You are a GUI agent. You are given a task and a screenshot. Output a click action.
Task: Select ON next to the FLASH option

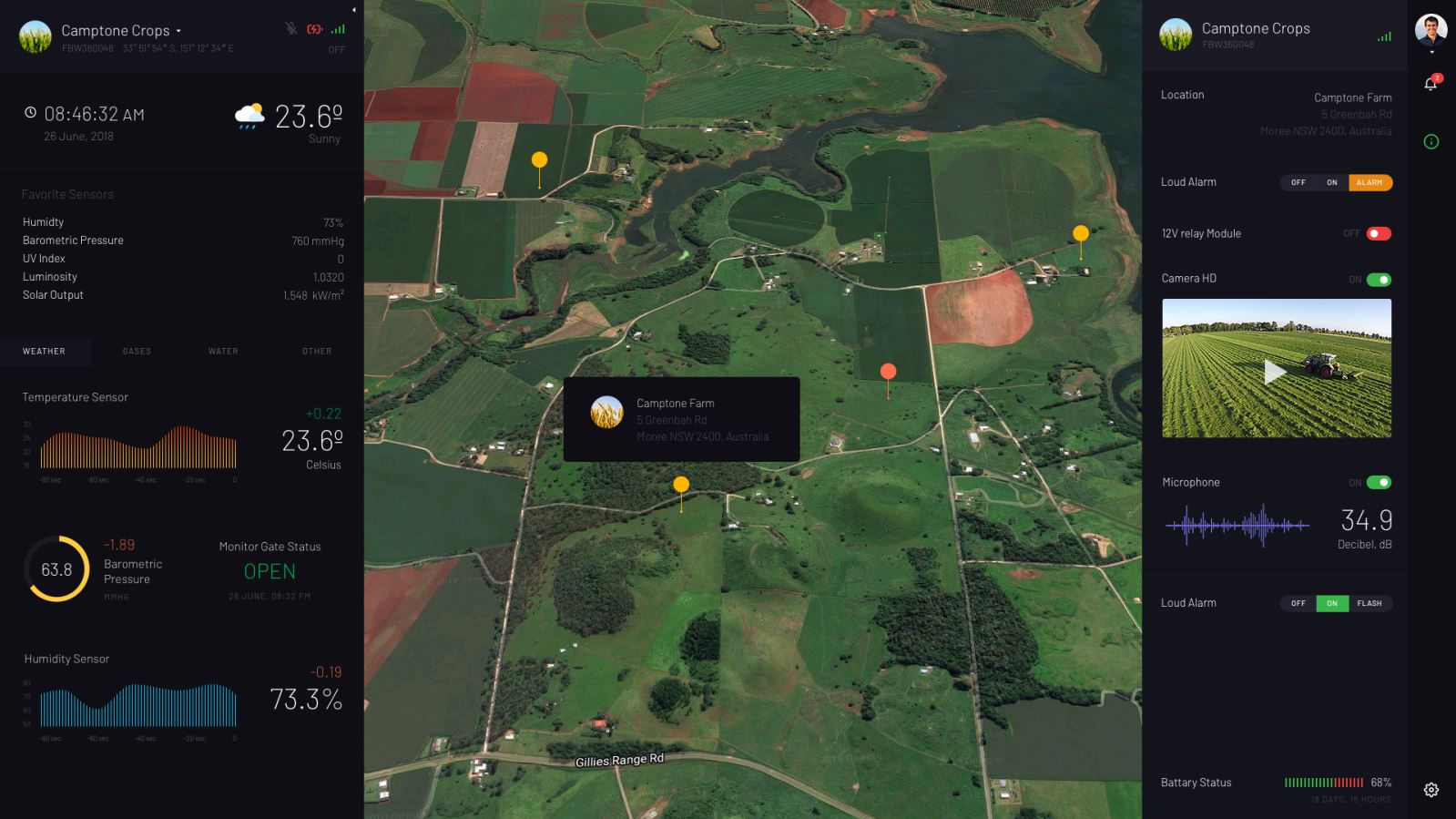[x=1332, y=603]
